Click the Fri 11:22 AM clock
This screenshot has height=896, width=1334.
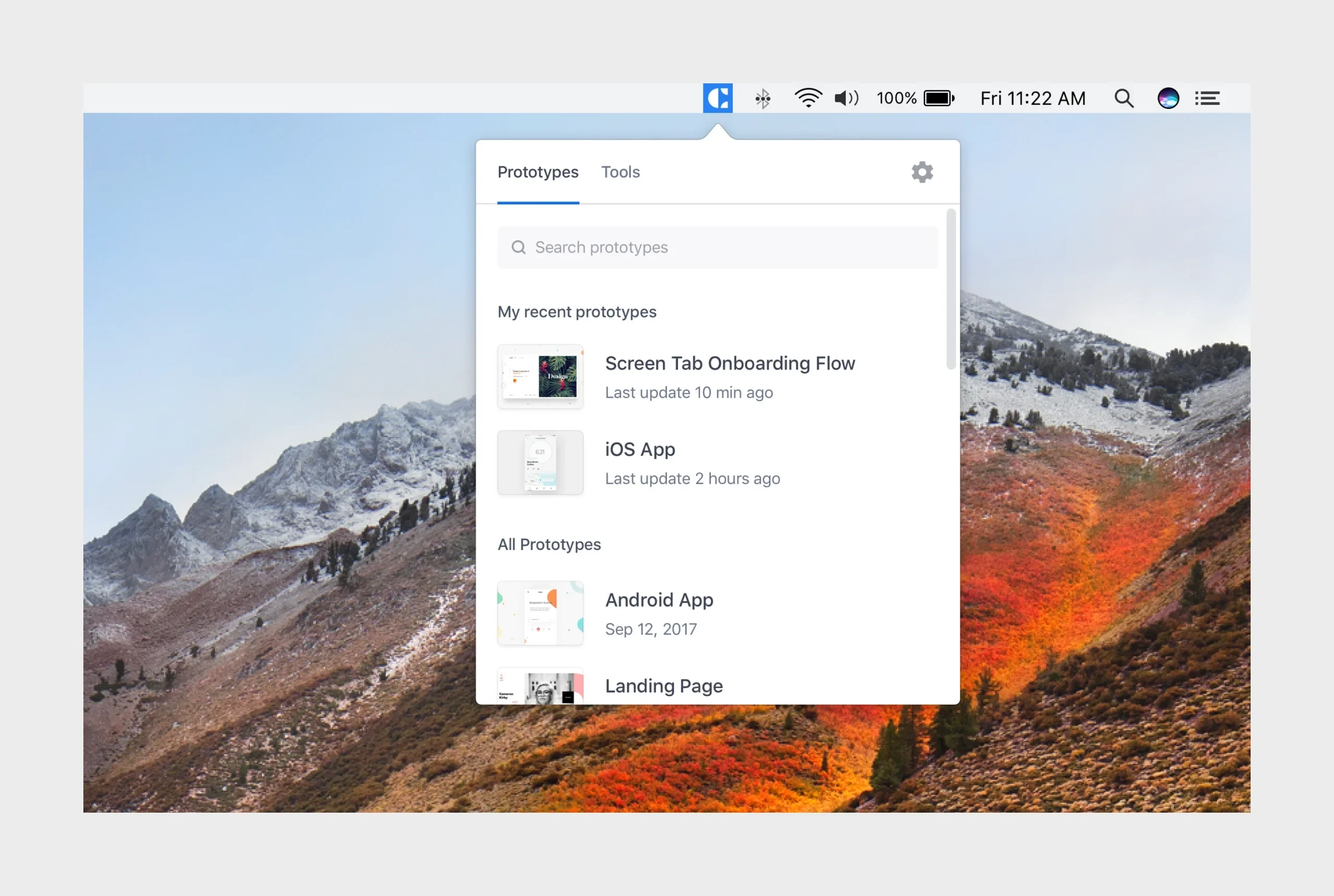[1032, 98]
